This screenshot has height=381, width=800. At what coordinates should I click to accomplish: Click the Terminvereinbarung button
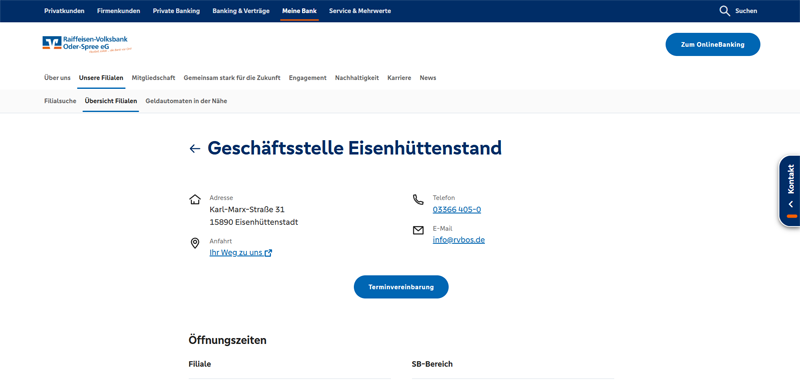tap(401, 287)
